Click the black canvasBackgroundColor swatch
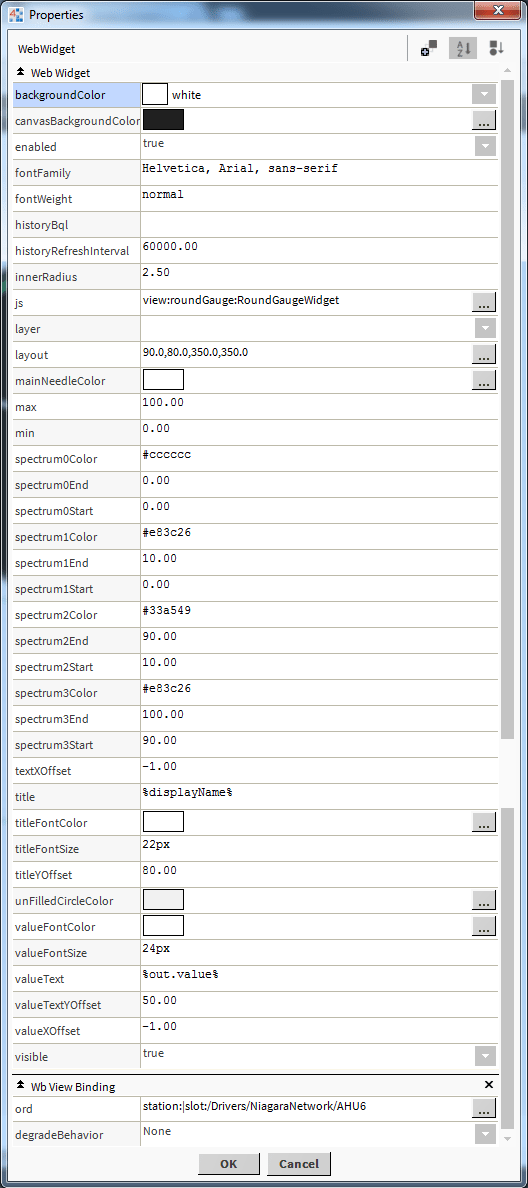The height and width of the screenshot is (1188, 528). point(164,120)
